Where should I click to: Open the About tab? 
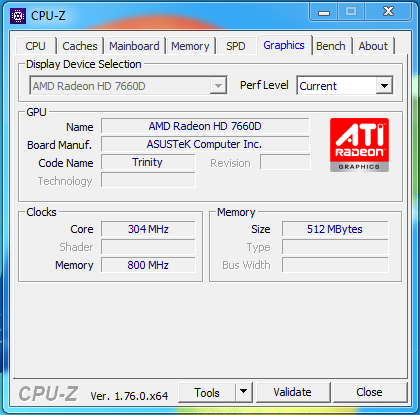[373, 46]
